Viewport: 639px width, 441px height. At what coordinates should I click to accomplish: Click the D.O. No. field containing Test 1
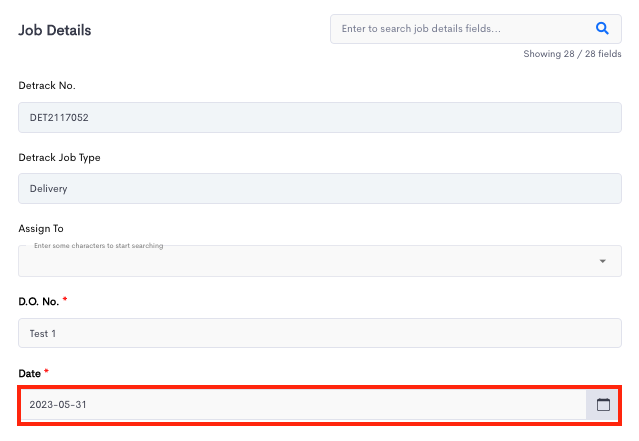pyautogui.click(x=320, y=333)
